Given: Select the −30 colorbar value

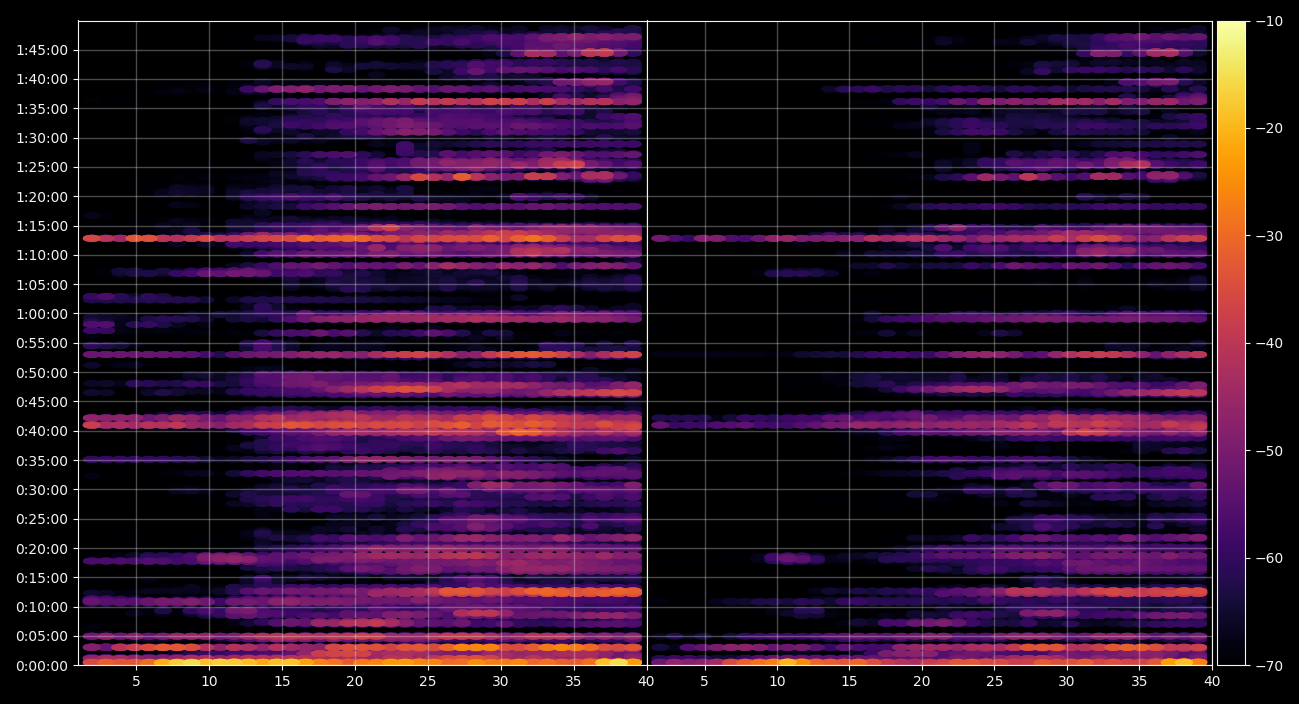Looking at the screenshot, I should pos(1269,236).
